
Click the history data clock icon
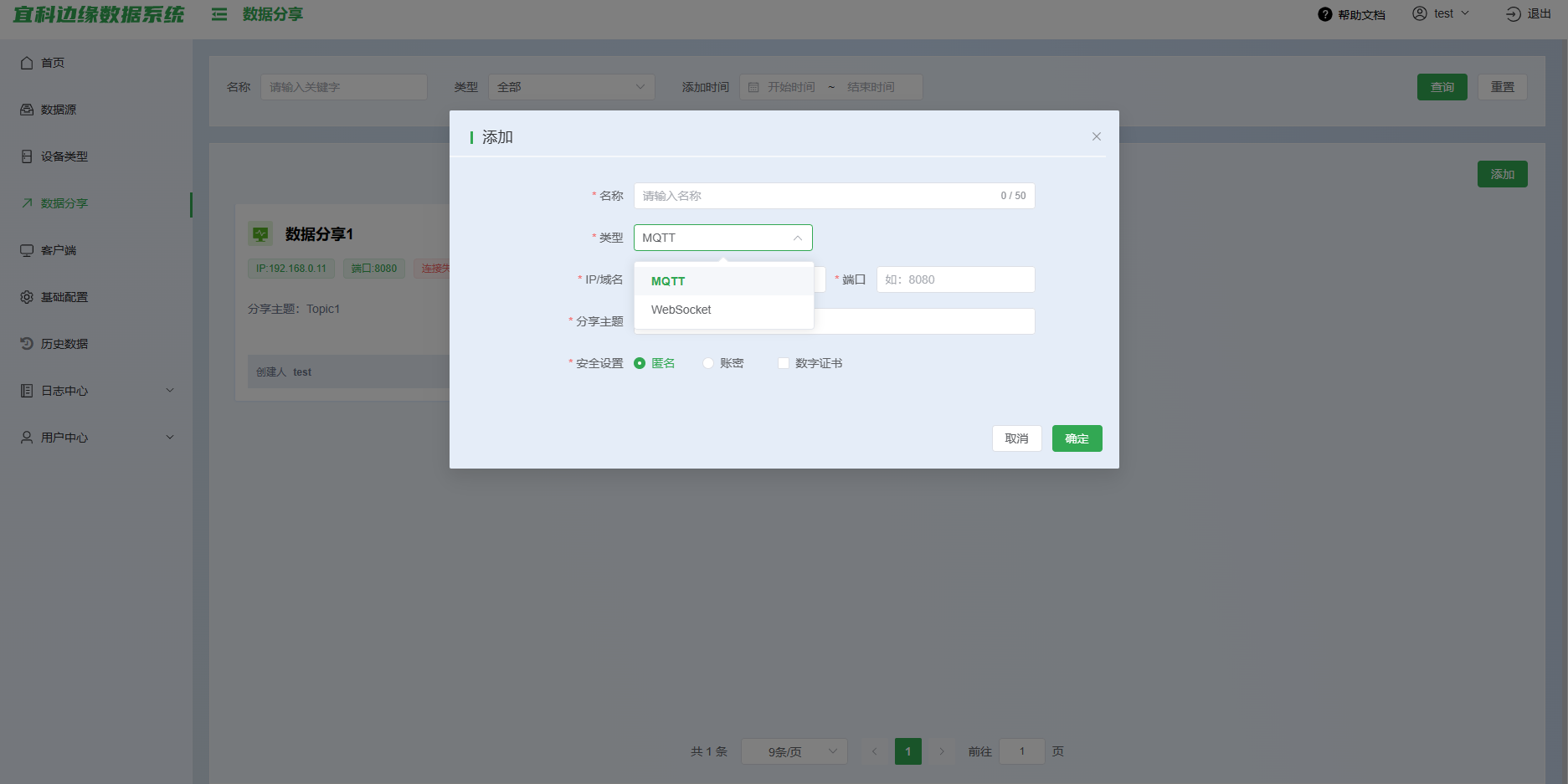(x=27, y=344)
